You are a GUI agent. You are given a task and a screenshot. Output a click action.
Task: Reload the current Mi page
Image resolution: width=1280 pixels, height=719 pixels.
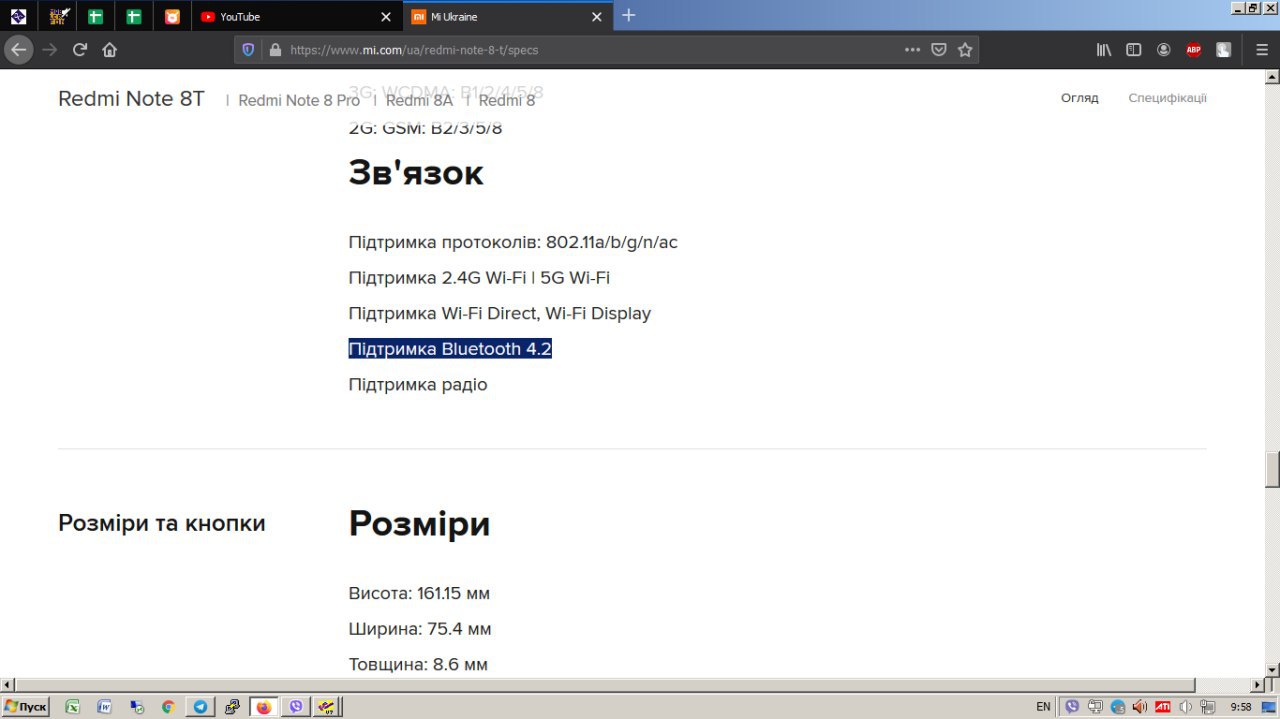click(80, 49)
